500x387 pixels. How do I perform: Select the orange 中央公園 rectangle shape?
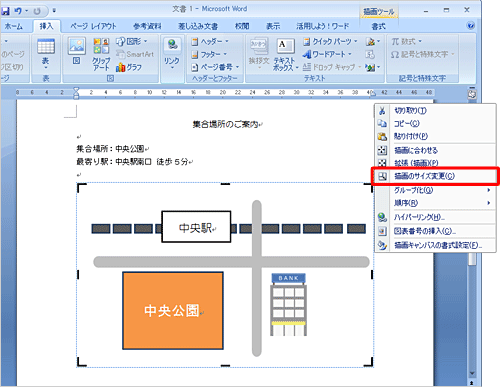pyautogui.click(x=173, y=310)
